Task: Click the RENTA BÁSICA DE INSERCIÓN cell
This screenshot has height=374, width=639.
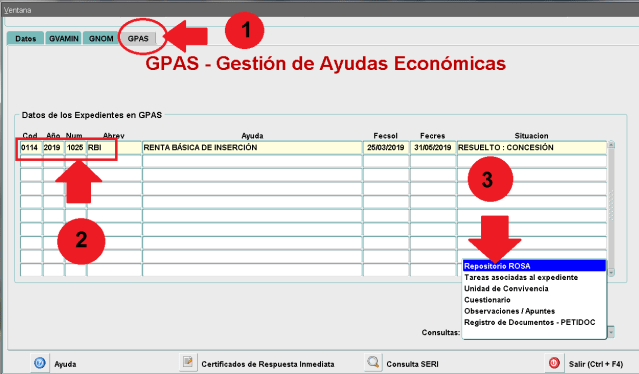Action: coord(252,147)
